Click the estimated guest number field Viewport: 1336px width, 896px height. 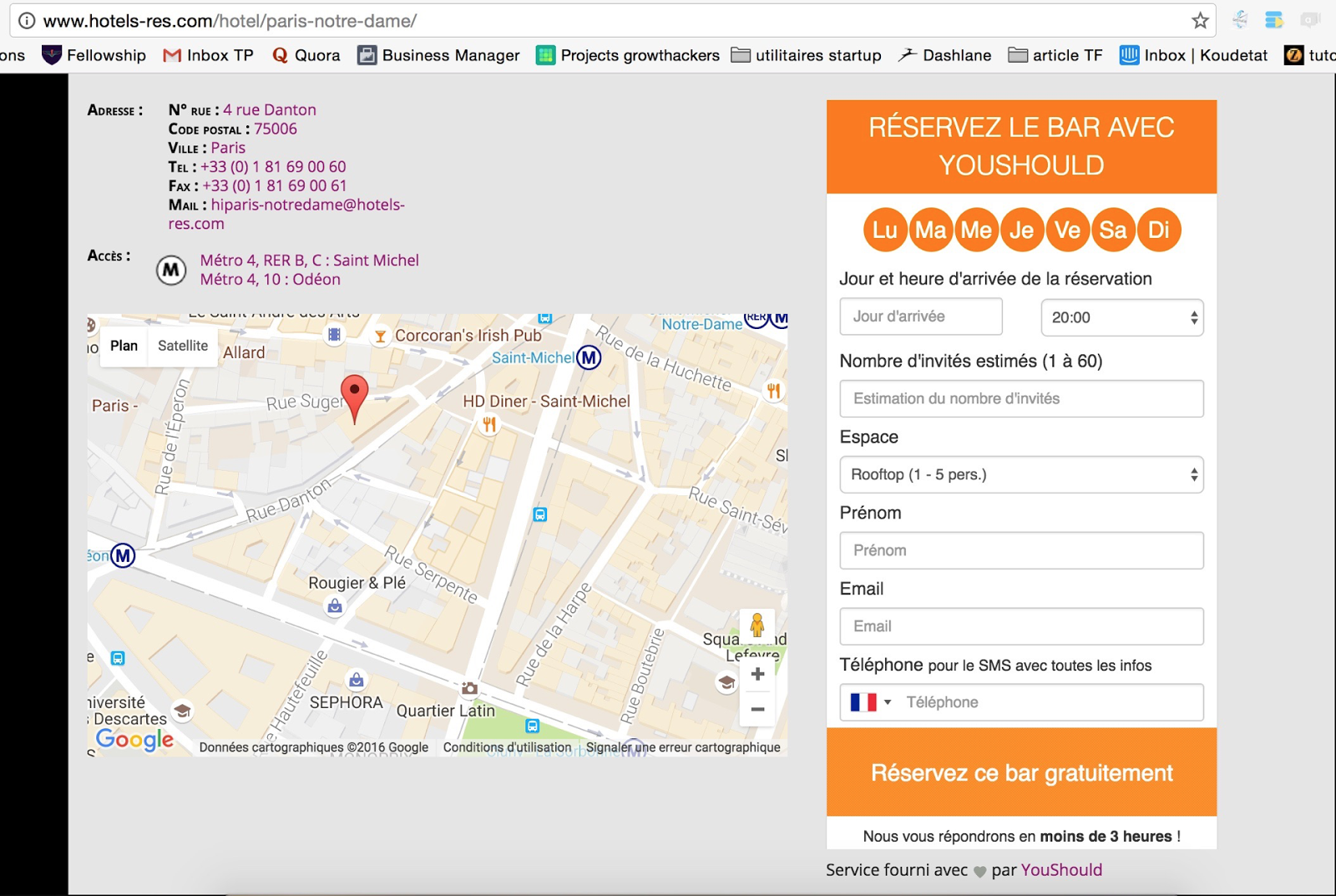click(1021, 398)
